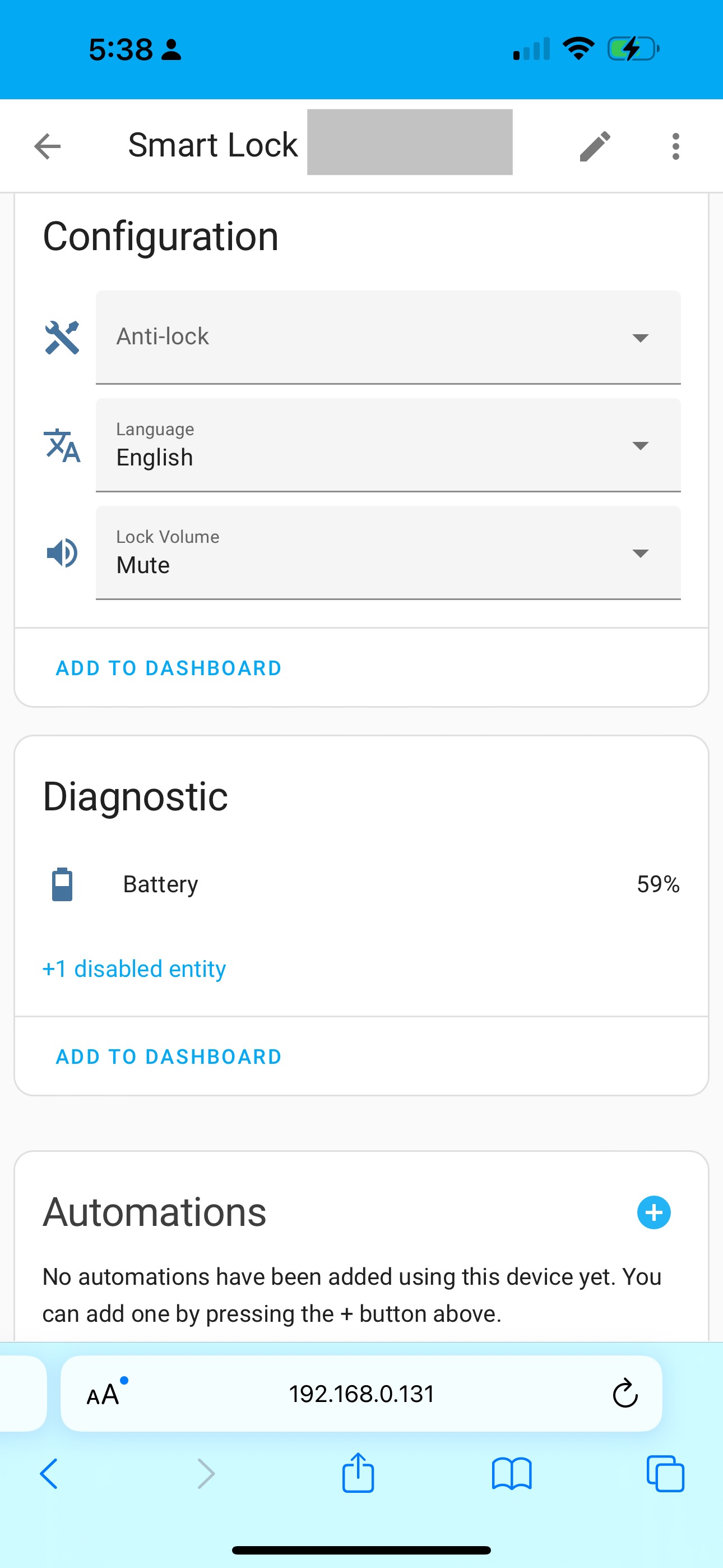Screen dimensions: 723x1568
Task: Click Add to Dashboard under Diagnostic
Action: [x=169, y=1057]
